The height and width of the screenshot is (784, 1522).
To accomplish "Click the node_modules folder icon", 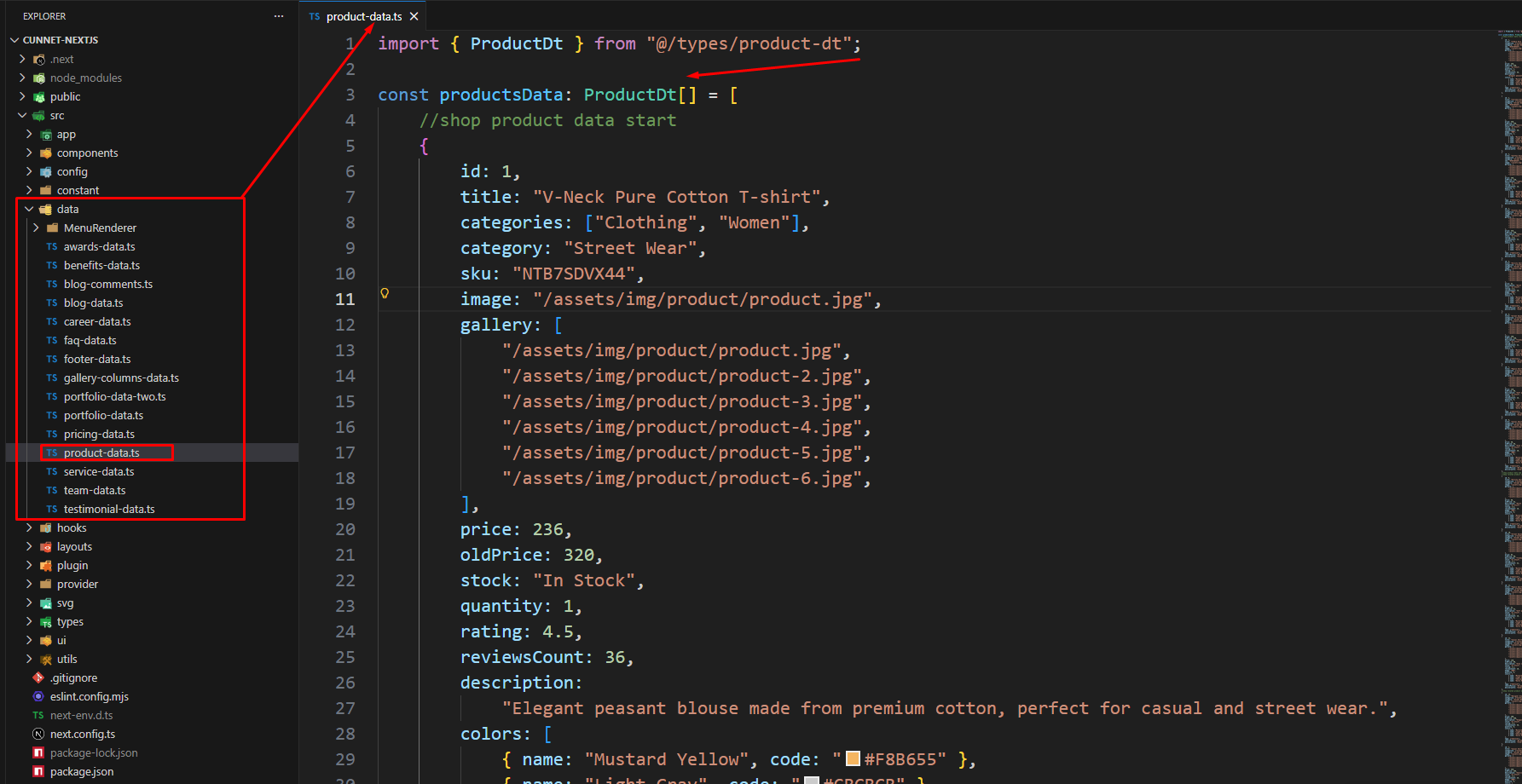I will click(39, 78).
